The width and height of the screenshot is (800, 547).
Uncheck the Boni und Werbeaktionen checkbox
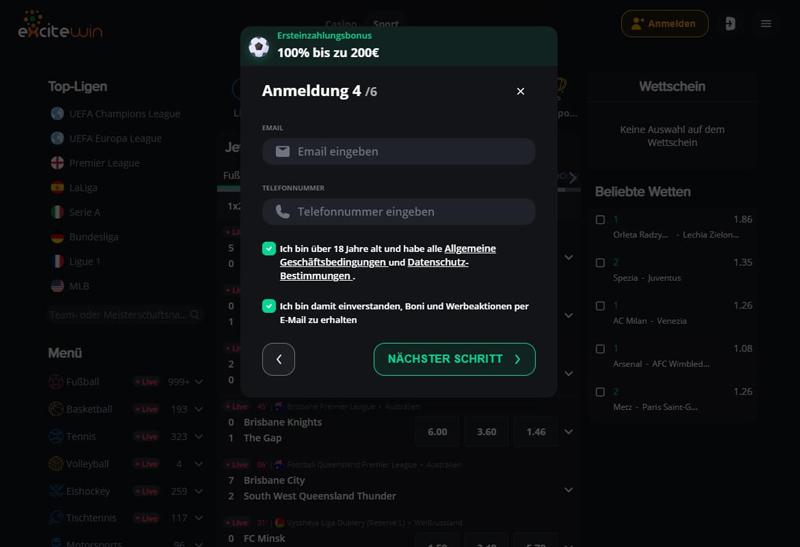269,306
